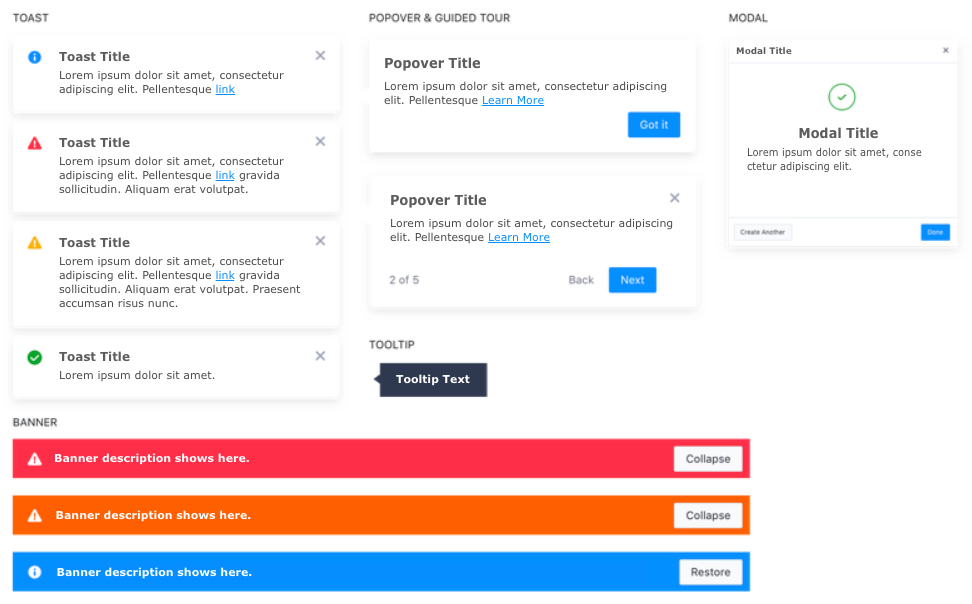972x604 pixels.
Task: Close the guided tour popover
Action: (x=675, y=198)
